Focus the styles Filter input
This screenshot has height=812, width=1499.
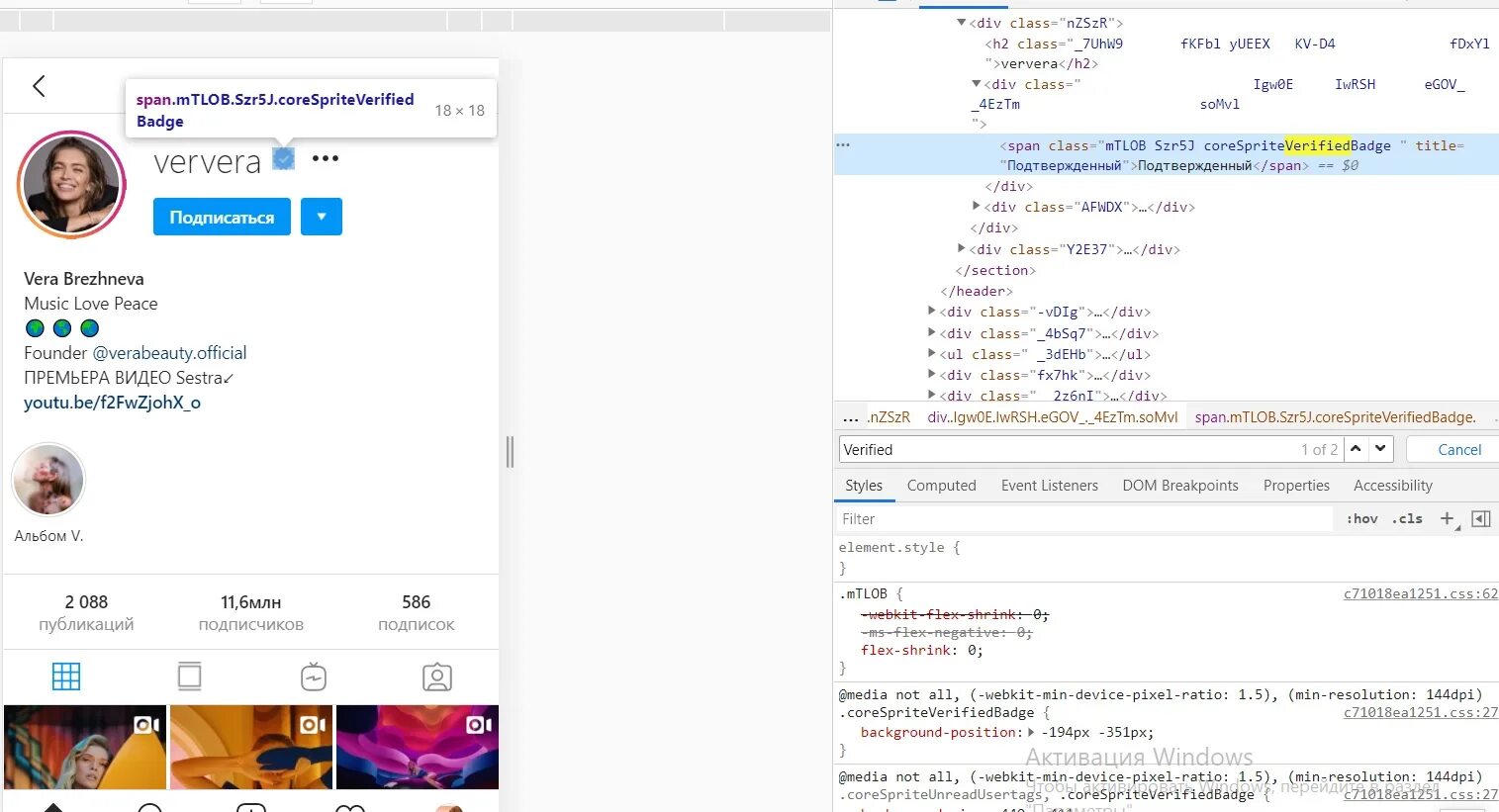pyautogui.click(x=1084, y=519)
